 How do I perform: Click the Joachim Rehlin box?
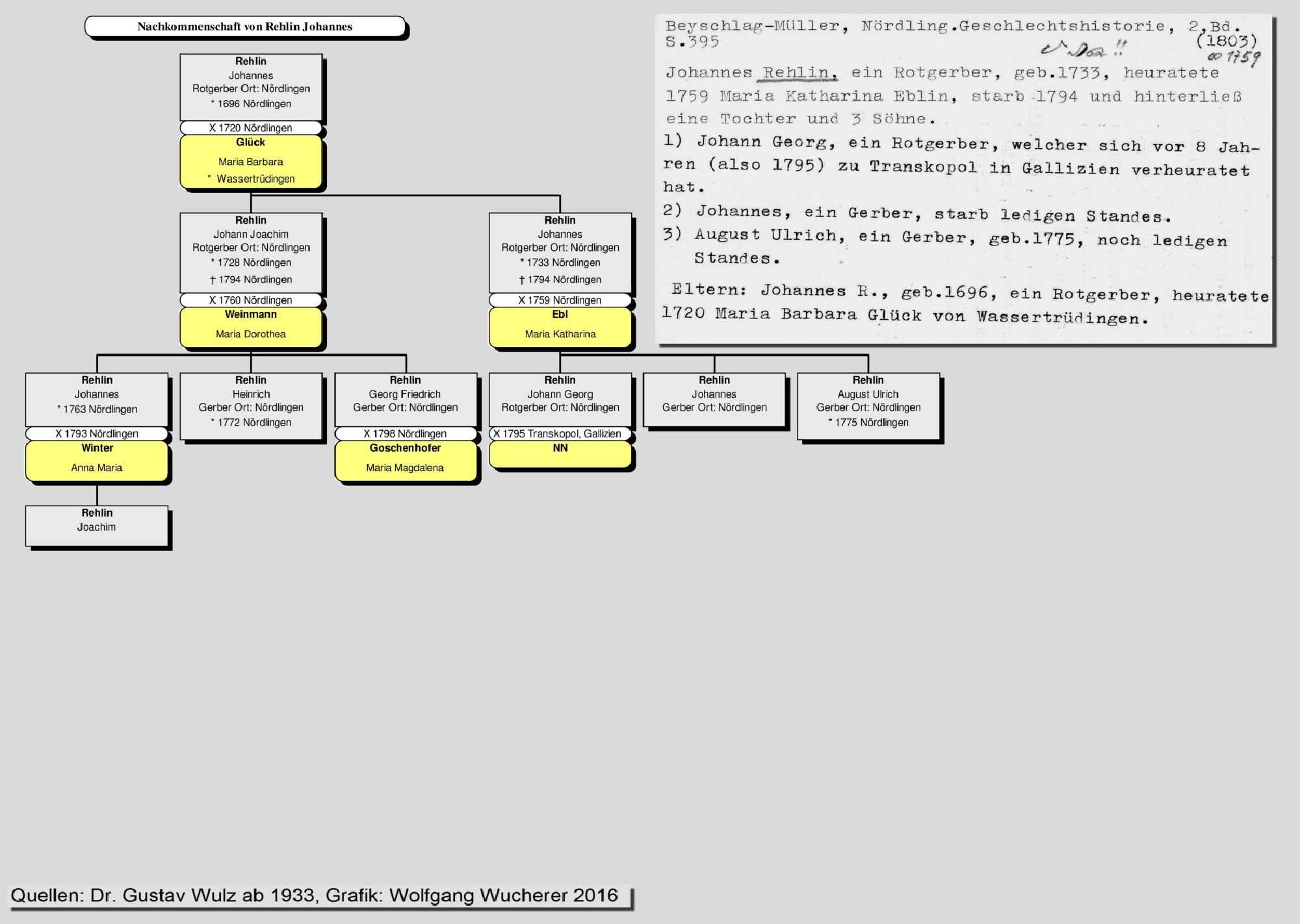pos(97,525)
